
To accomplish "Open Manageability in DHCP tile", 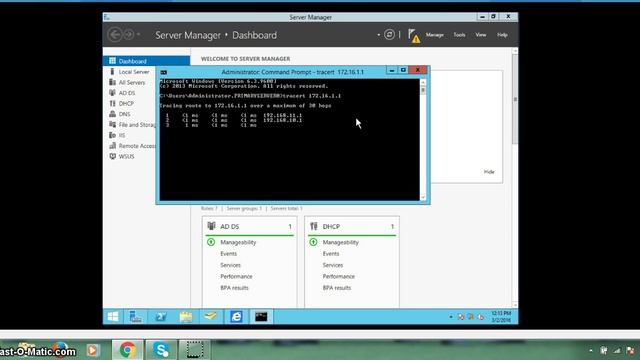I will [x=340, y=242].
